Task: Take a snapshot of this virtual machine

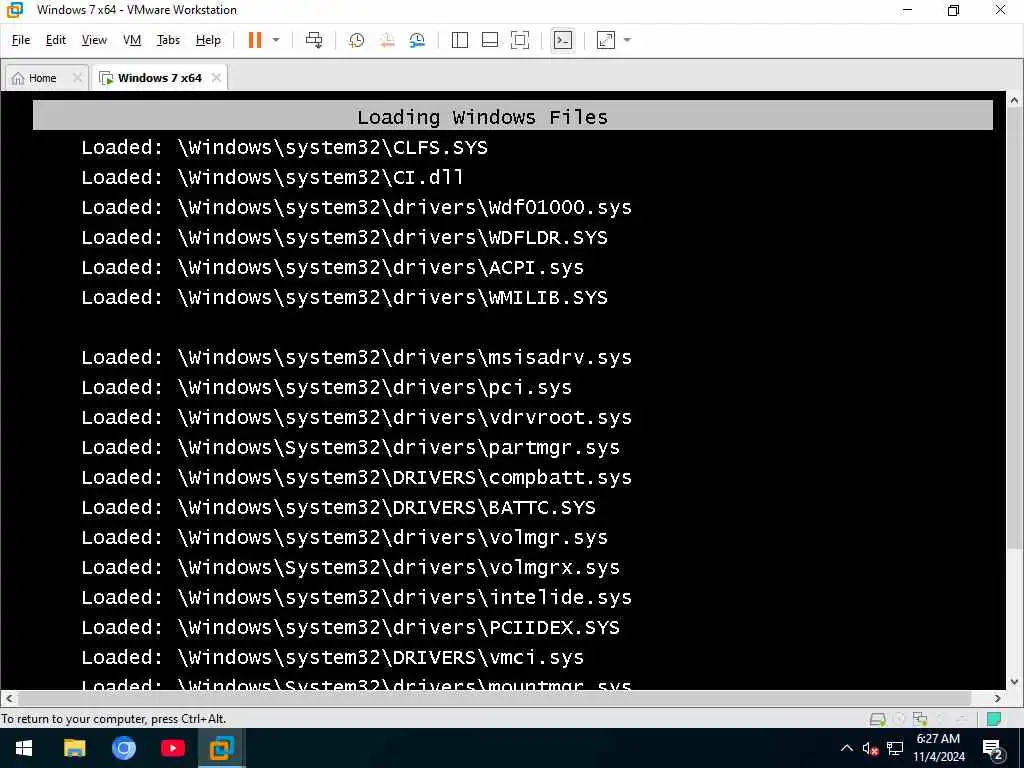Action: (356, 40)
